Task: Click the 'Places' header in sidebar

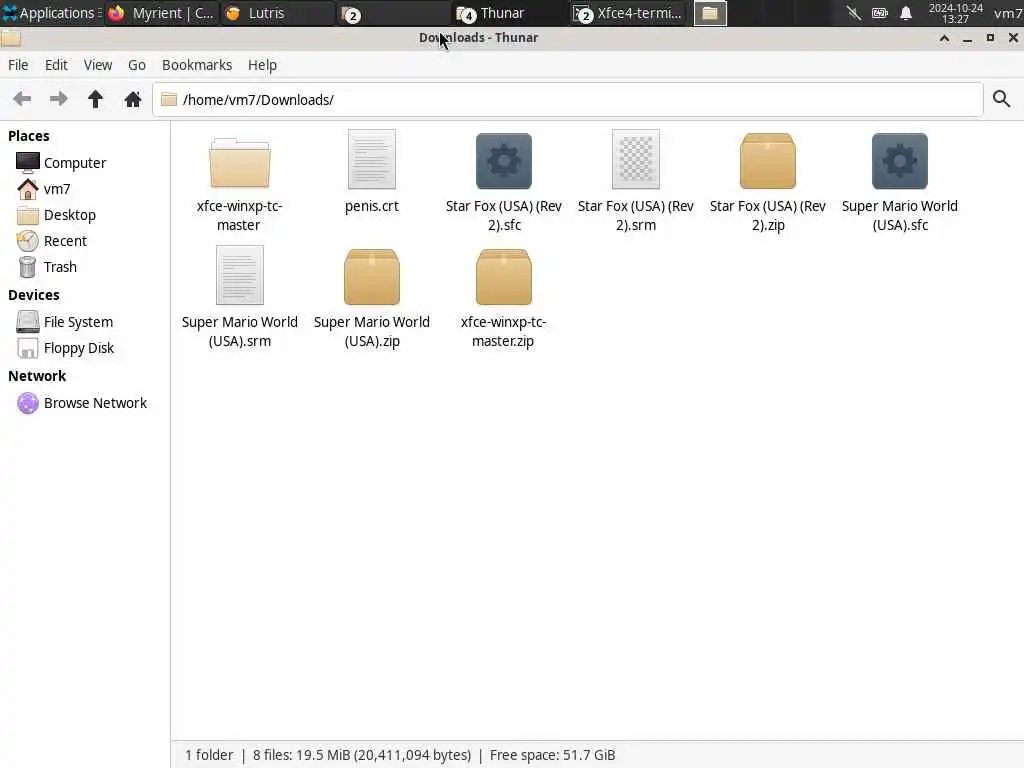Action: 29,136
